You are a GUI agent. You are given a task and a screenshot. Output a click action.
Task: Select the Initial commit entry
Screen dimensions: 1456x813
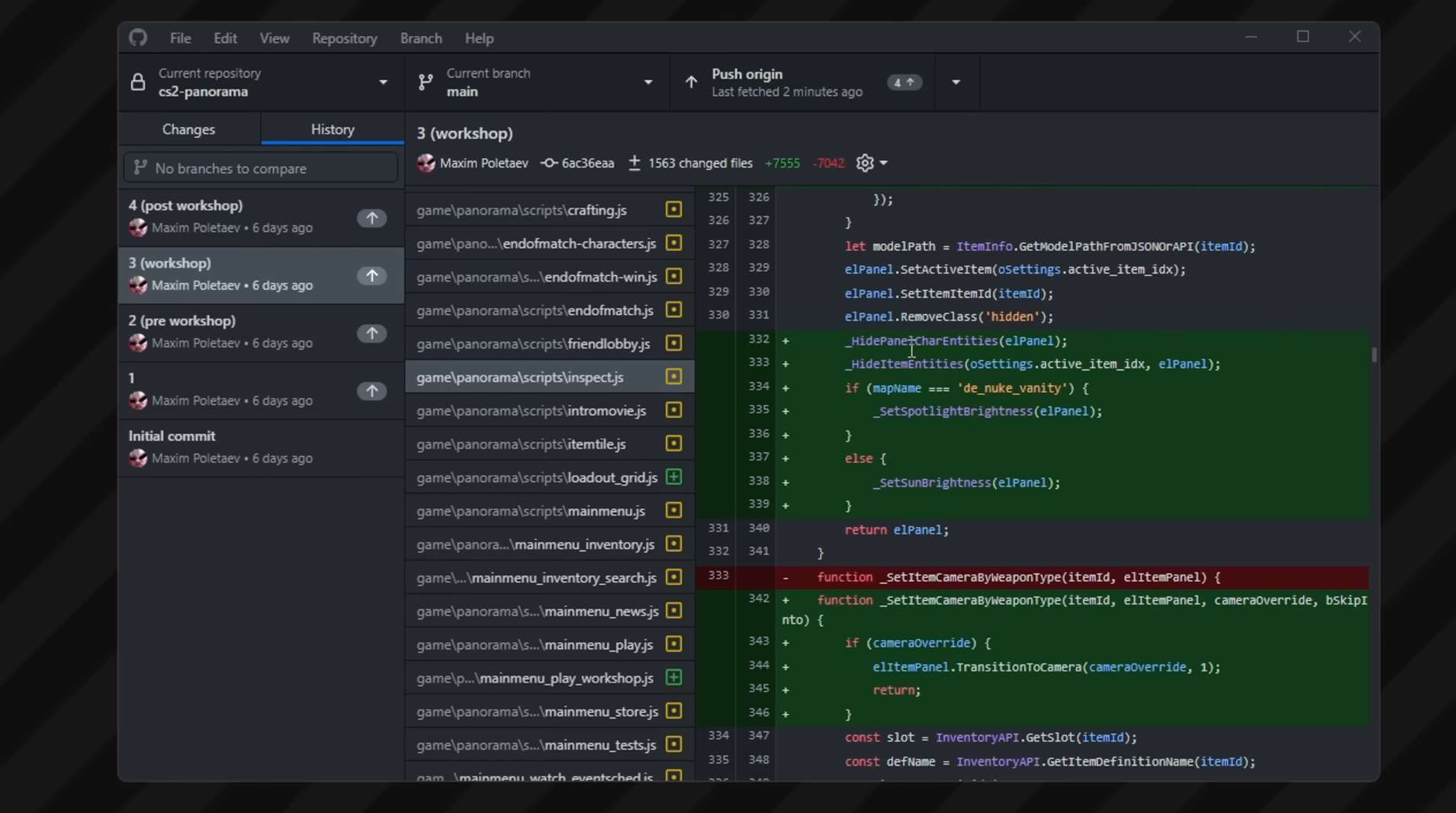(x=262, y=448)
